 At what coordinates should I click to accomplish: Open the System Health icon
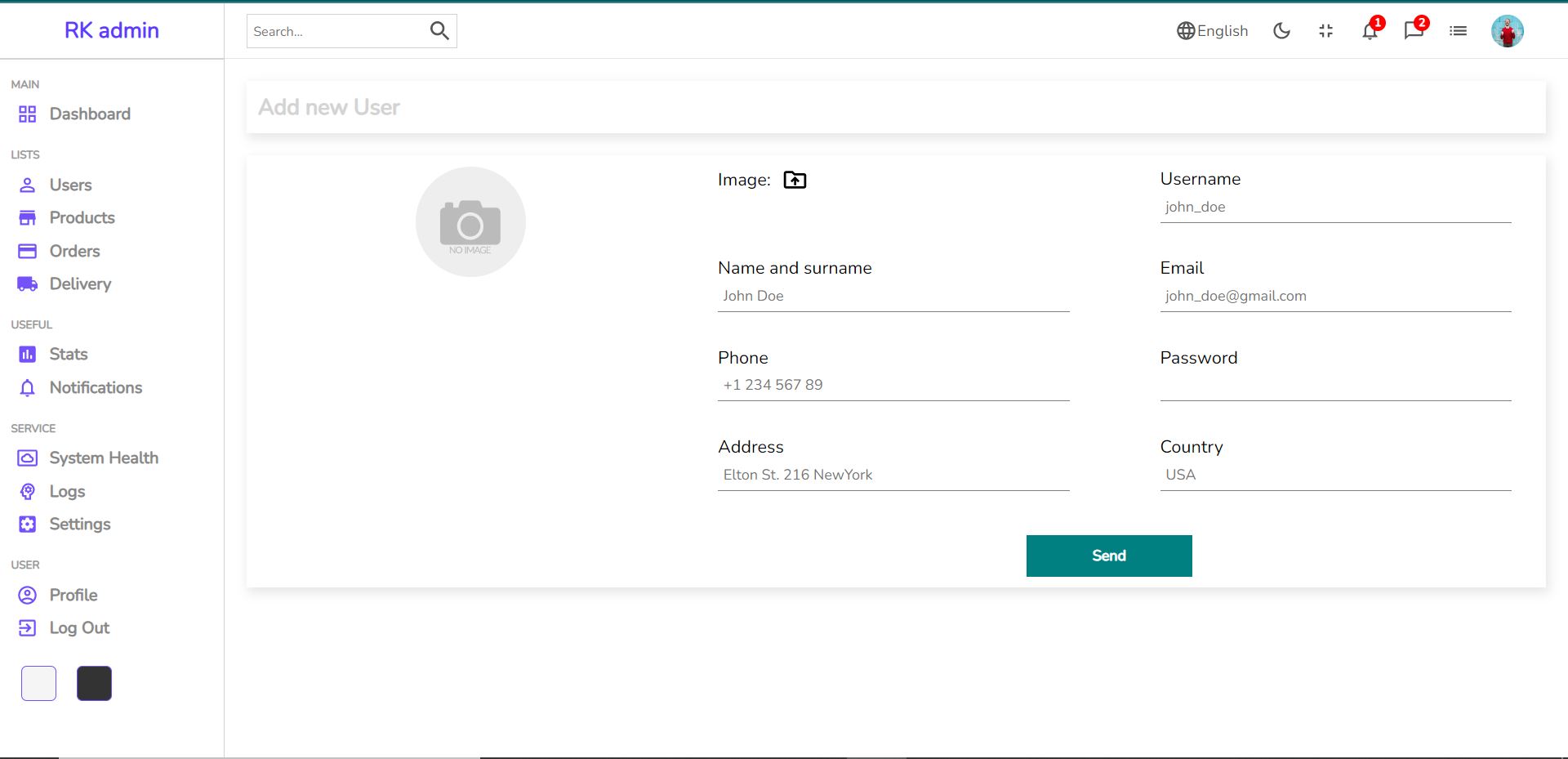[x=27, y=458]
